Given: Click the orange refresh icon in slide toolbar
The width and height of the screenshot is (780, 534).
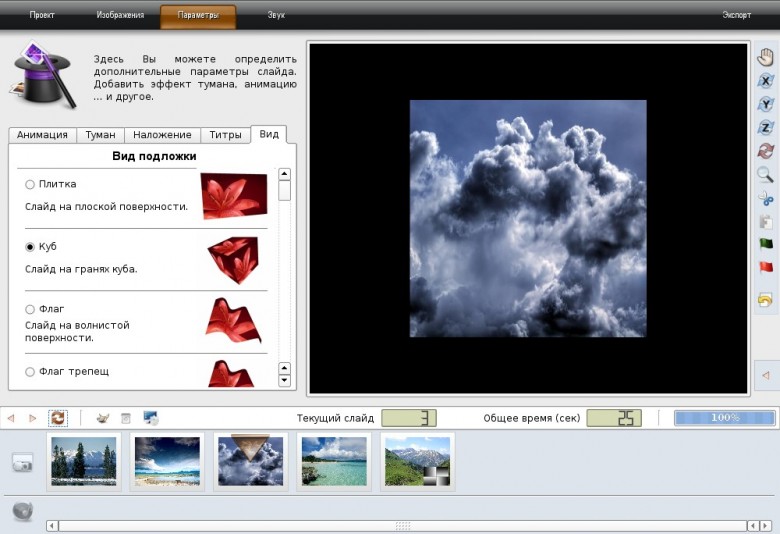Looking at the screenshot, I should click(x=58, y=418).
